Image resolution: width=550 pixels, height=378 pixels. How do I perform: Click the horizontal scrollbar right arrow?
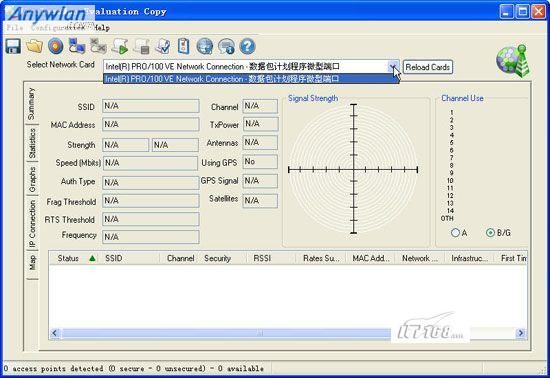click(521, 333)
